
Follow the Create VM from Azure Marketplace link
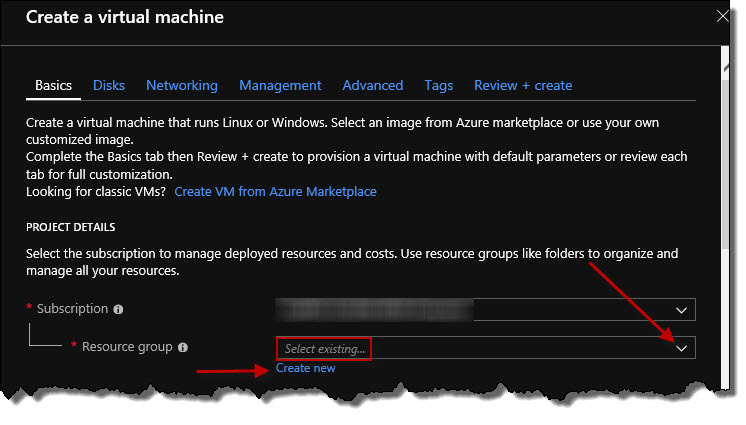click(275, 192)
